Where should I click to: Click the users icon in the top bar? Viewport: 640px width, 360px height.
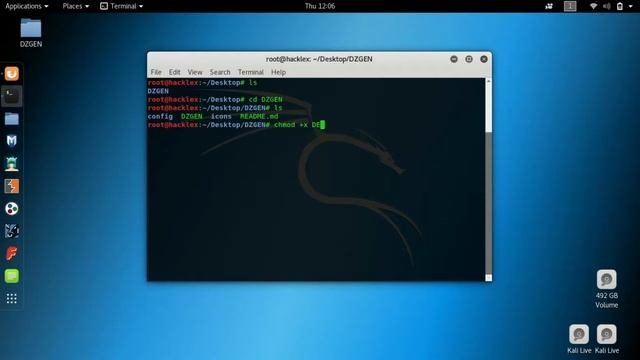(549, 6)
